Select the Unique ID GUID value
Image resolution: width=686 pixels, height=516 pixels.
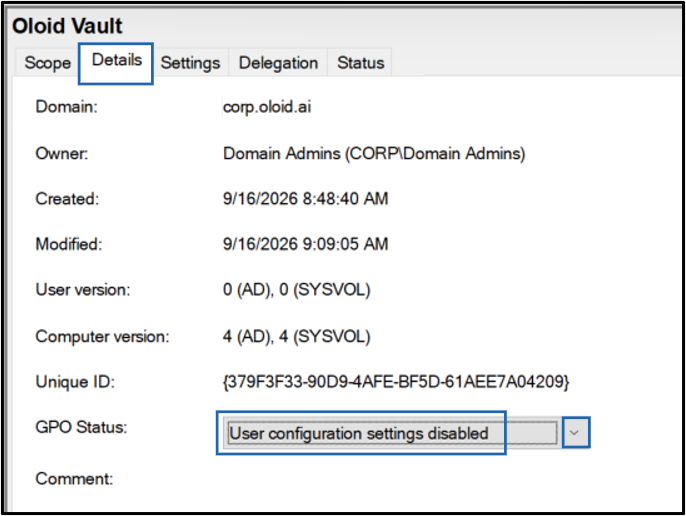point(396,382)
